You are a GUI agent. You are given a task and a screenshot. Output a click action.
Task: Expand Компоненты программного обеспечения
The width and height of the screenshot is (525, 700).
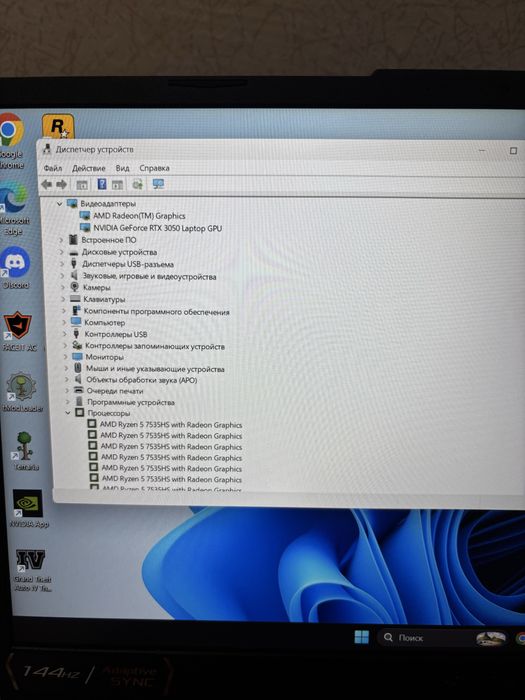(x=64, y=311)
